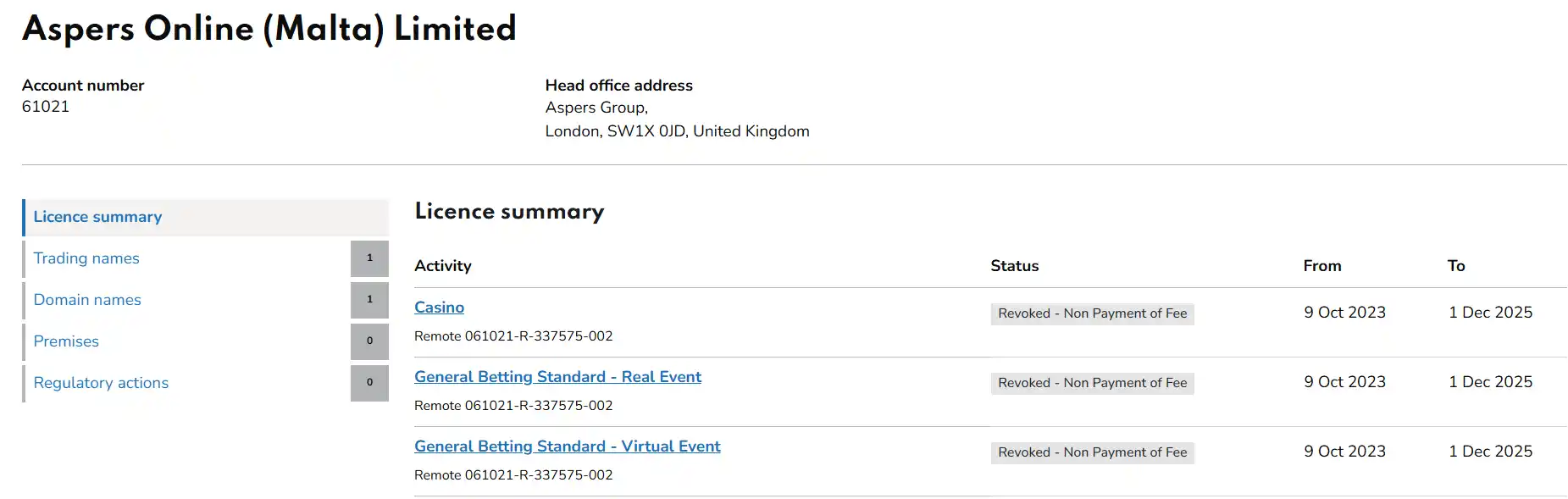
Task: Click the 'Account number' label
Action: coord(83,86)
